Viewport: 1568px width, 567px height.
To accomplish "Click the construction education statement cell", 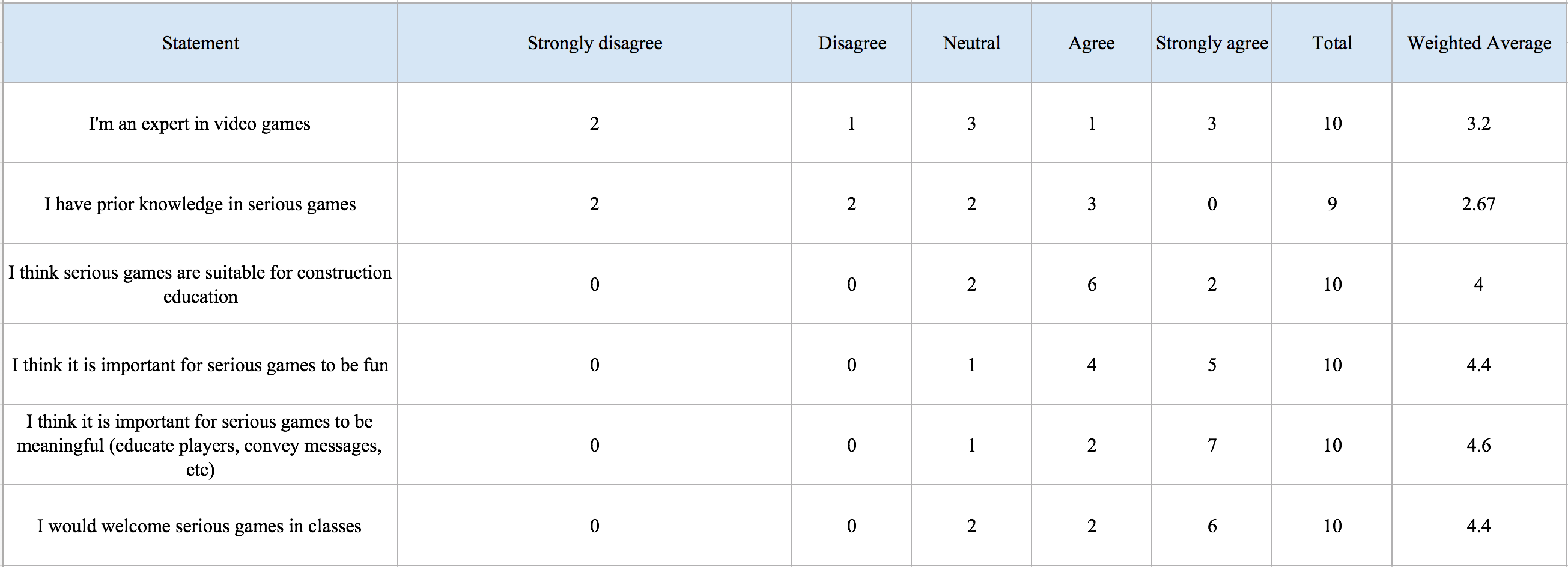I will [x=200, y=284].
